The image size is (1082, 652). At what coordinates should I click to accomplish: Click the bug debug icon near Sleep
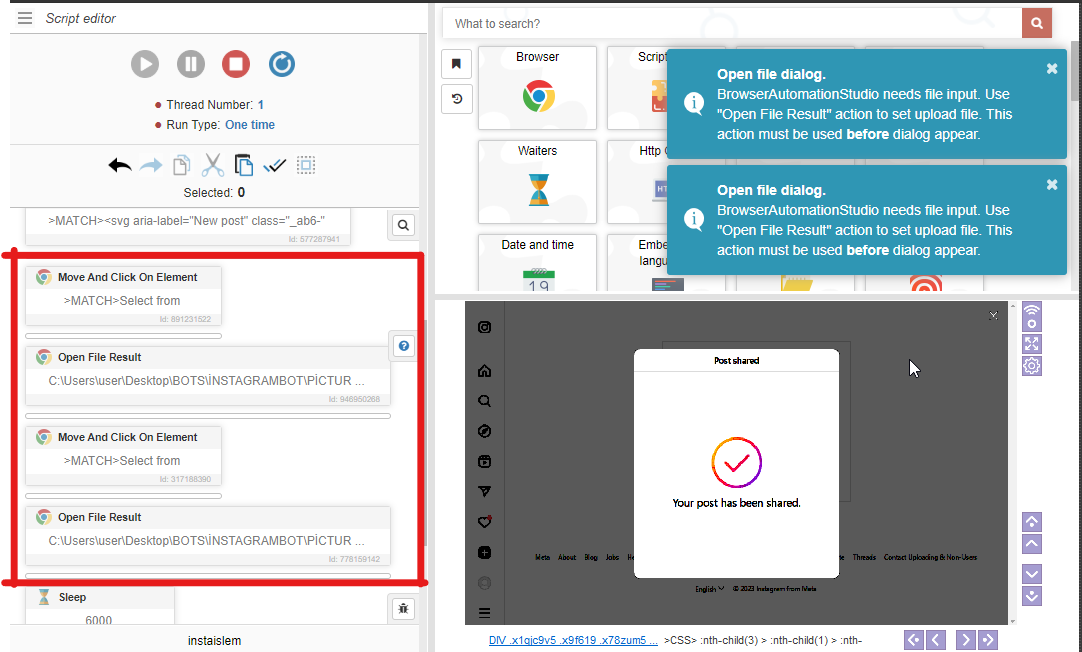point(403,607)
